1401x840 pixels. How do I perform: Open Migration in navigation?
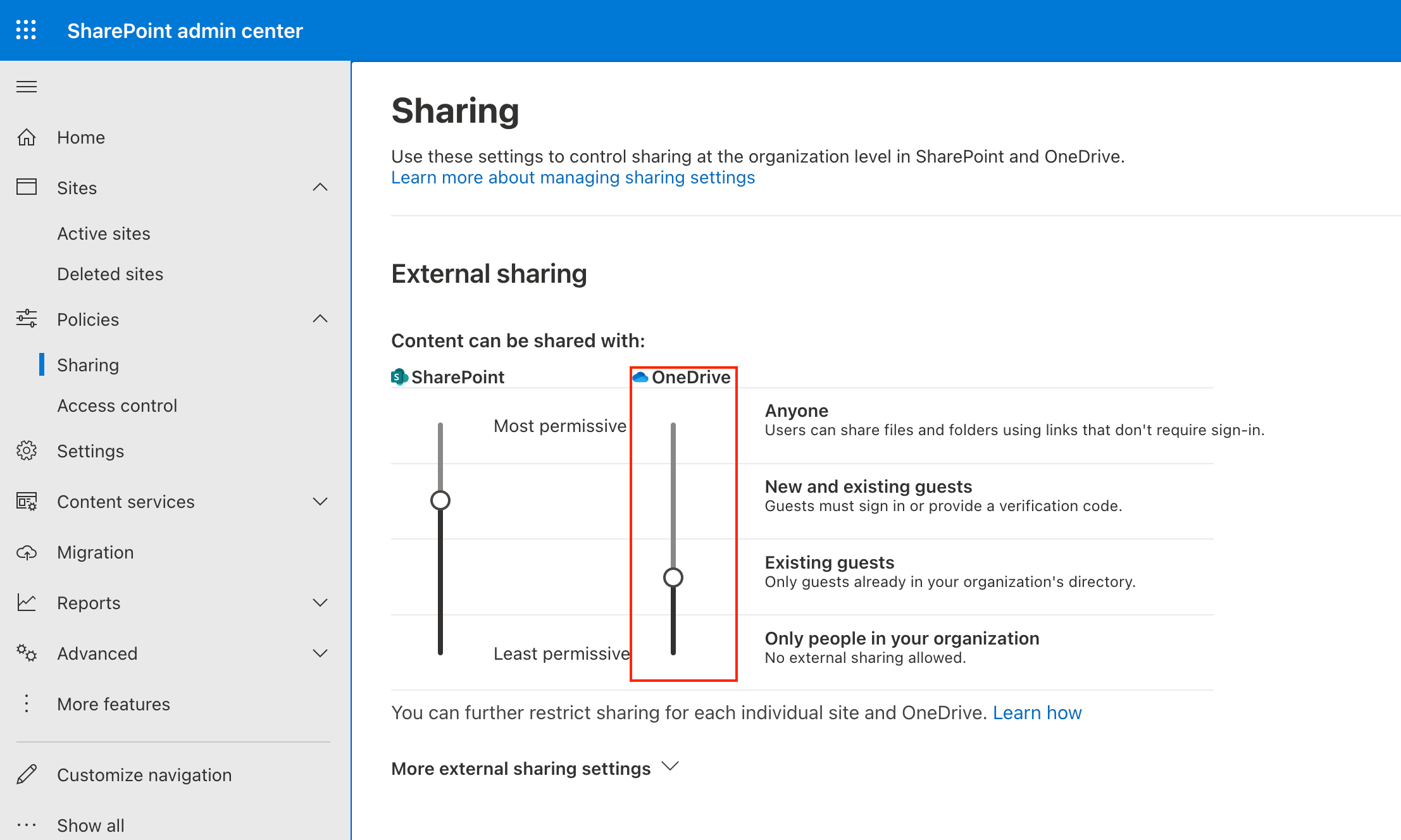(x=95, y=552)
